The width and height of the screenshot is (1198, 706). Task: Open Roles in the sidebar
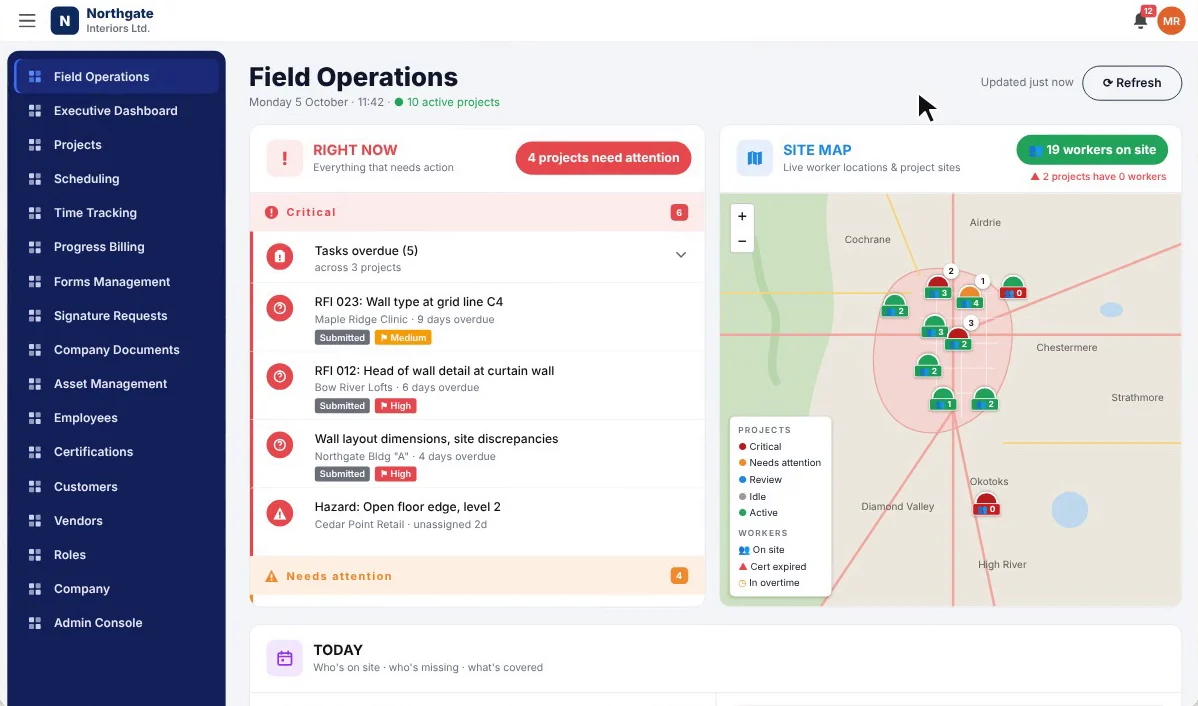116,555
